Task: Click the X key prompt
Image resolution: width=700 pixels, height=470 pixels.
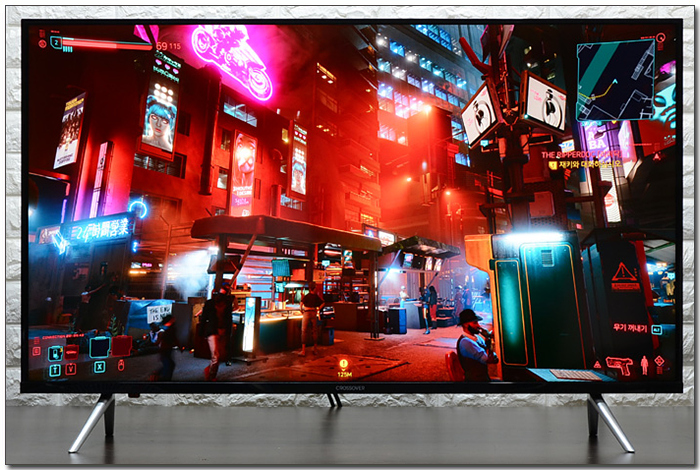Action: 100,367
